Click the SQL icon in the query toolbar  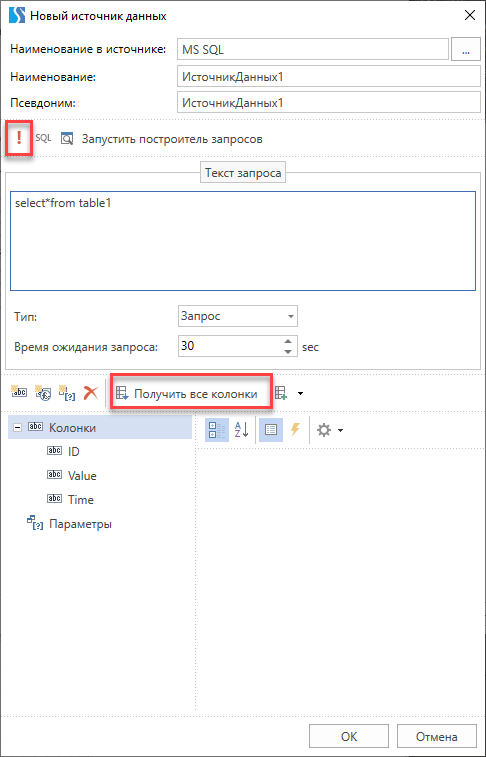[43, 139]
